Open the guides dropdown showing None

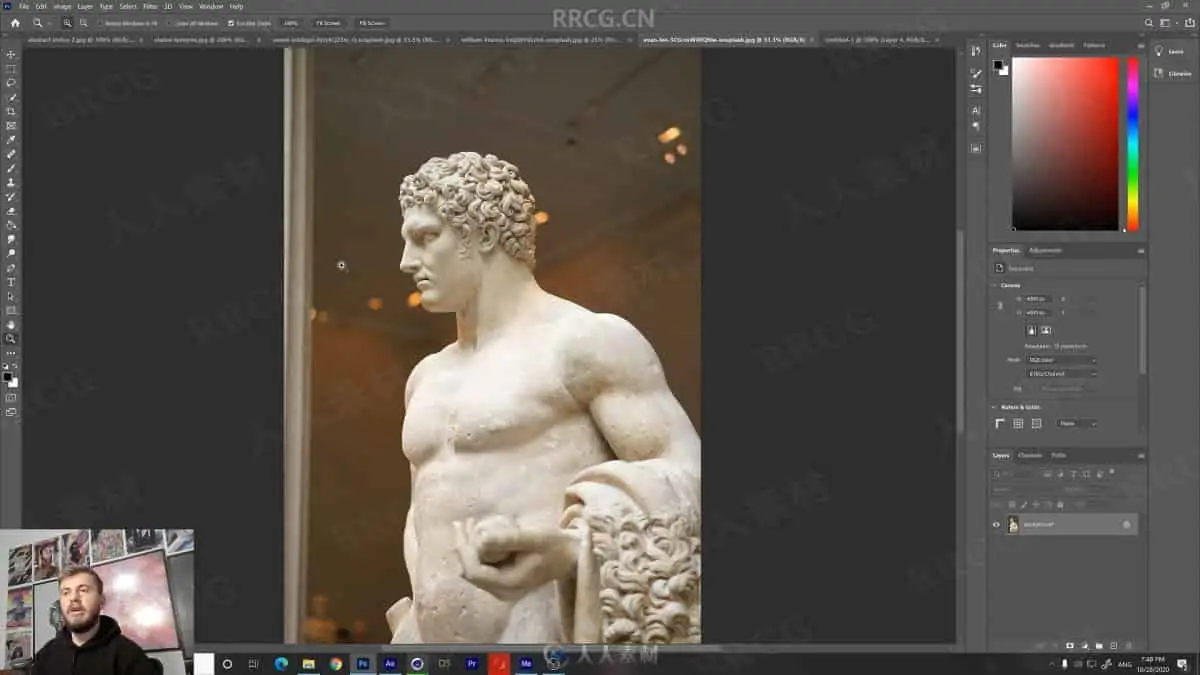pos(1077,423)
